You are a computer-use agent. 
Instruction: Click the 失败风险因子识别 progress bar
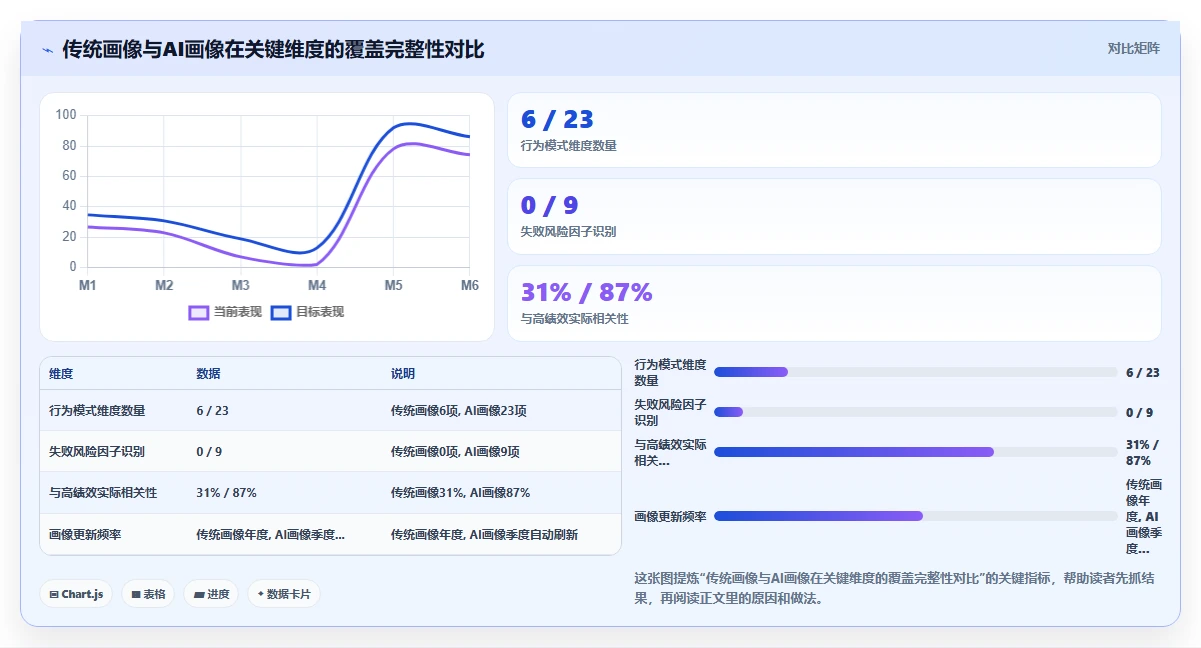point(916,412)
